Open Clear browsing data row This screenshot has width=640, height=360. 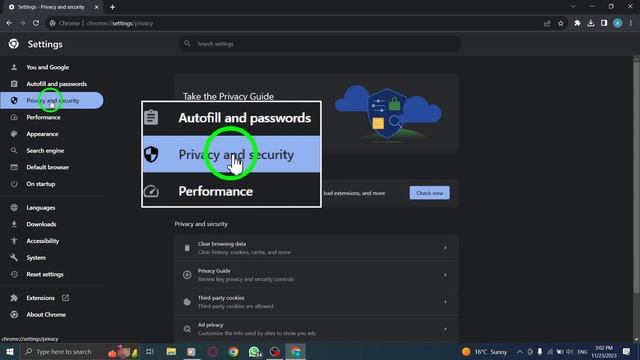316,248
